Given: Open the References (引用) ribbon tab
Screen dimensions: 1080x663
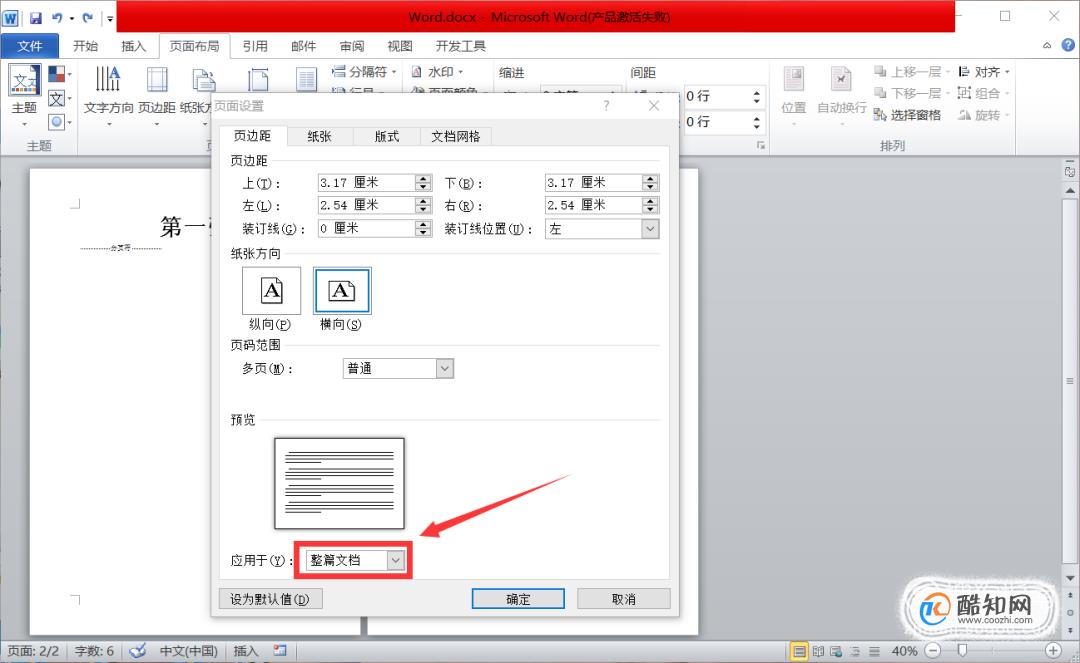Looking at the screenshot, I should (255, 46).
